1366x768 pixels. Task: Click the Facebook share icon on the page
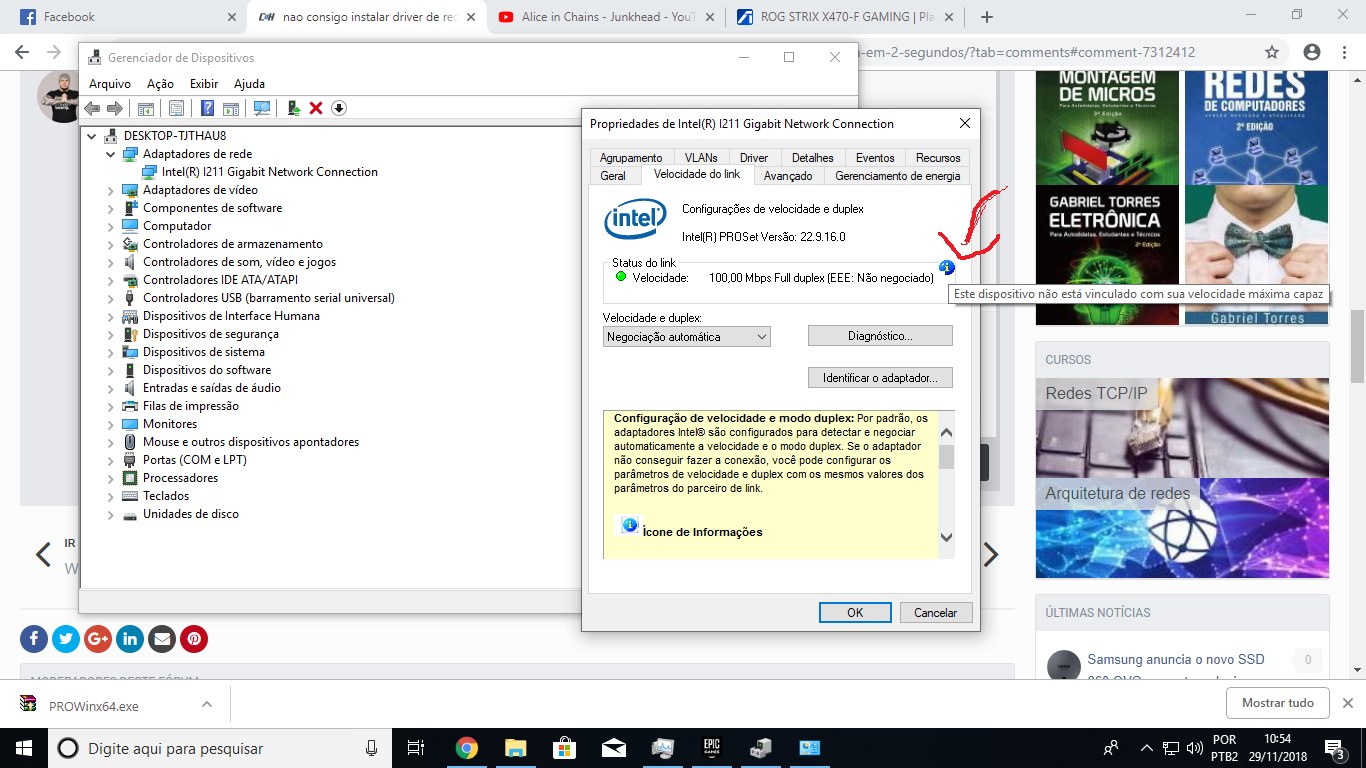click(x=34, y=638)
